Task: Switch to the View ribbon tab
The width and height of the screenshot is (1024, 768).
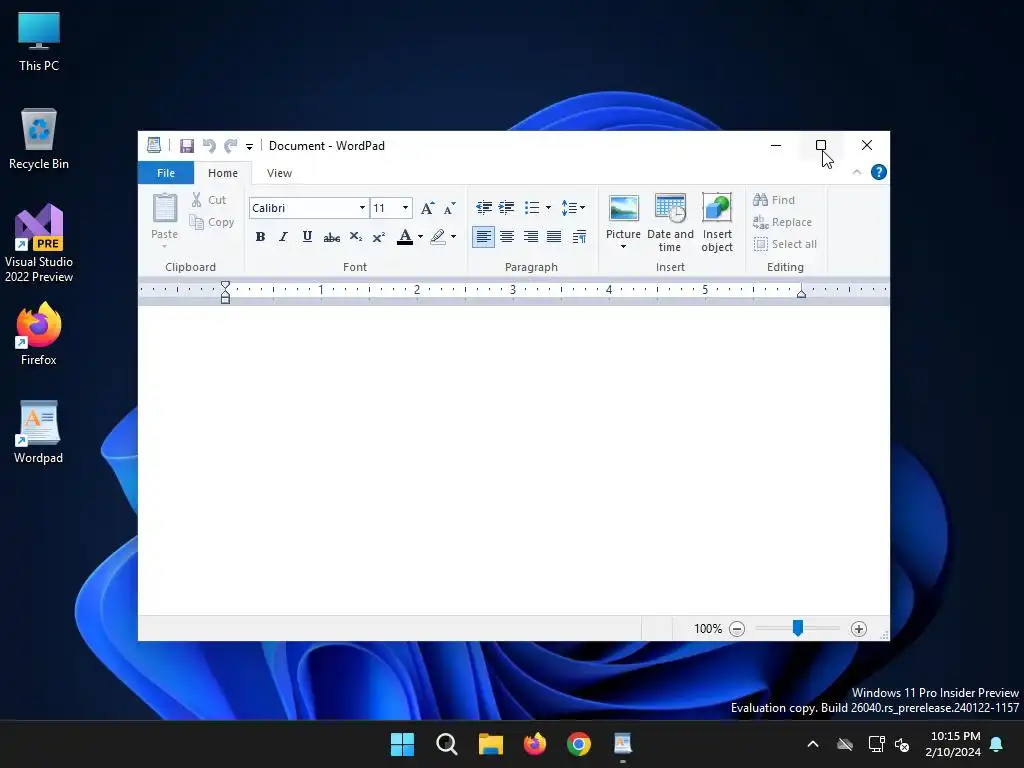Action: 279,173
